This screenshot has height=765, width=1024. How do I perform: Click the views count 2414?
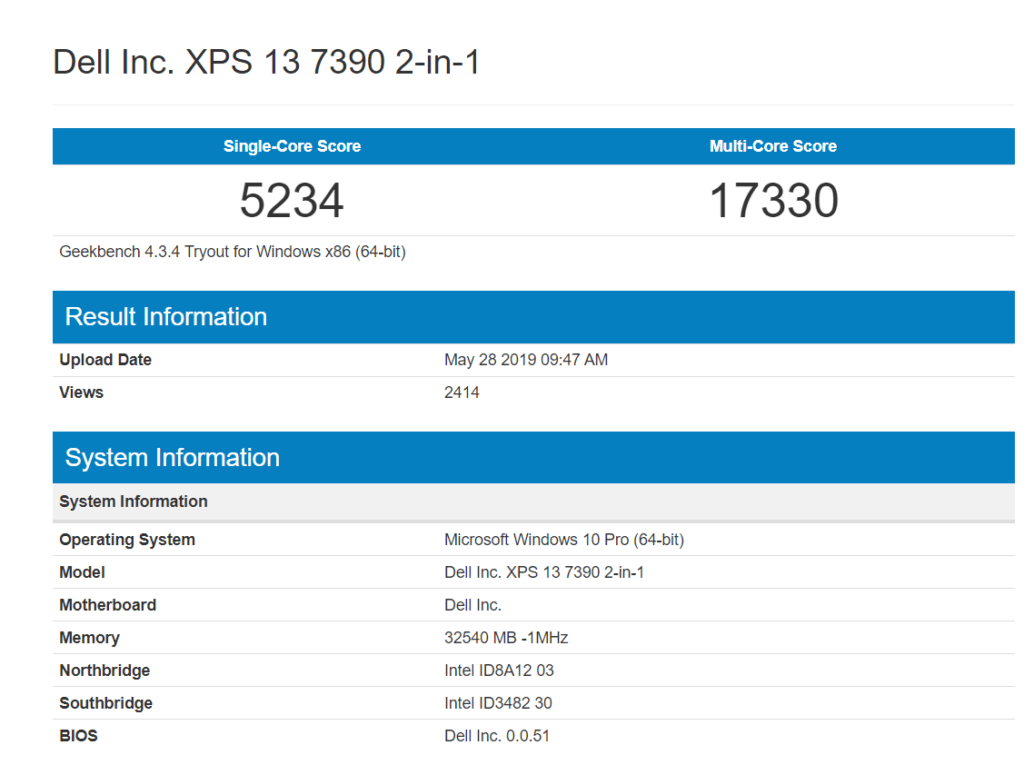click(x=462, y=393)
